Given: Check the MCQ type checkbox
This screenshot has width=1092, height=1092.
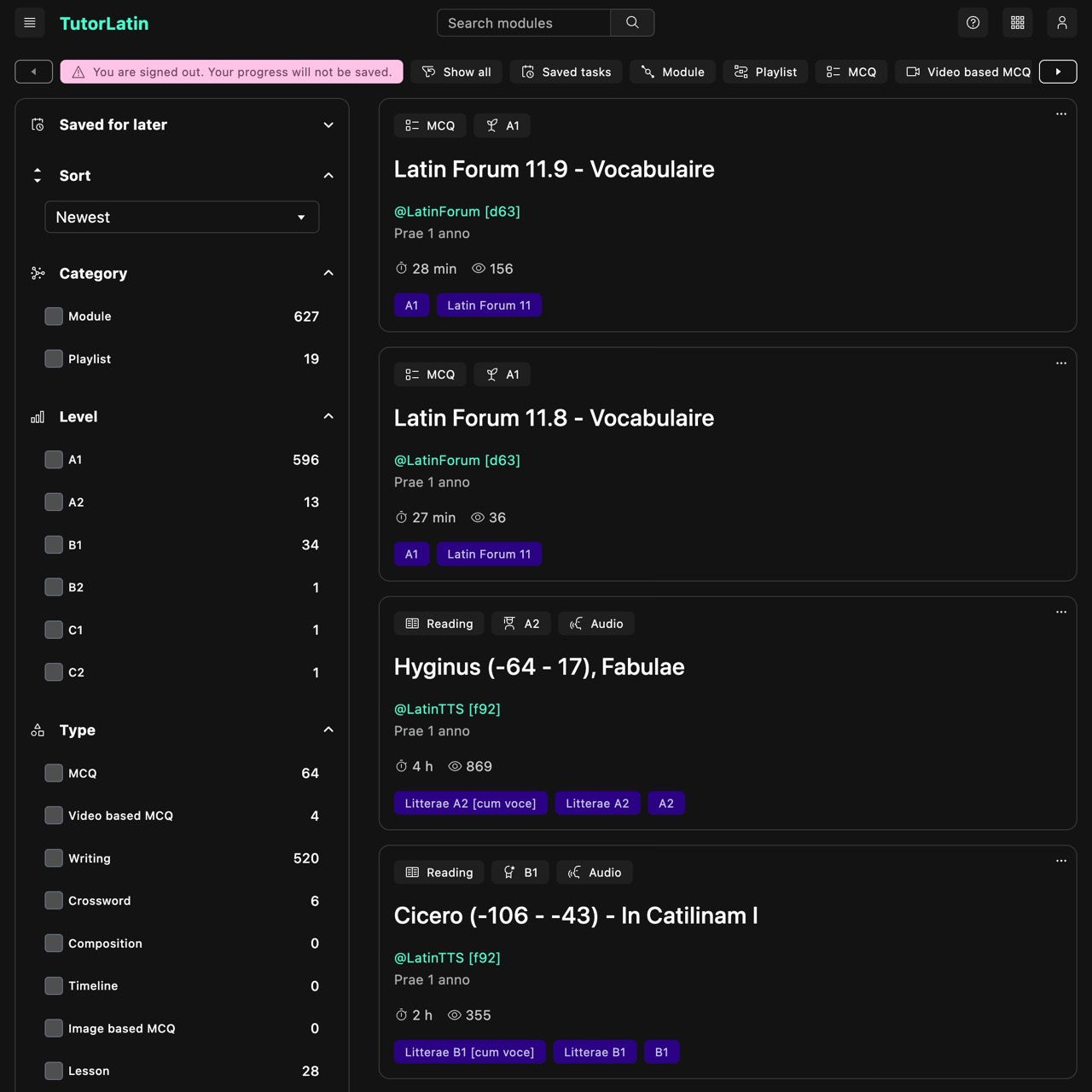Looking at the screenshot, I should tap(54, 773).
